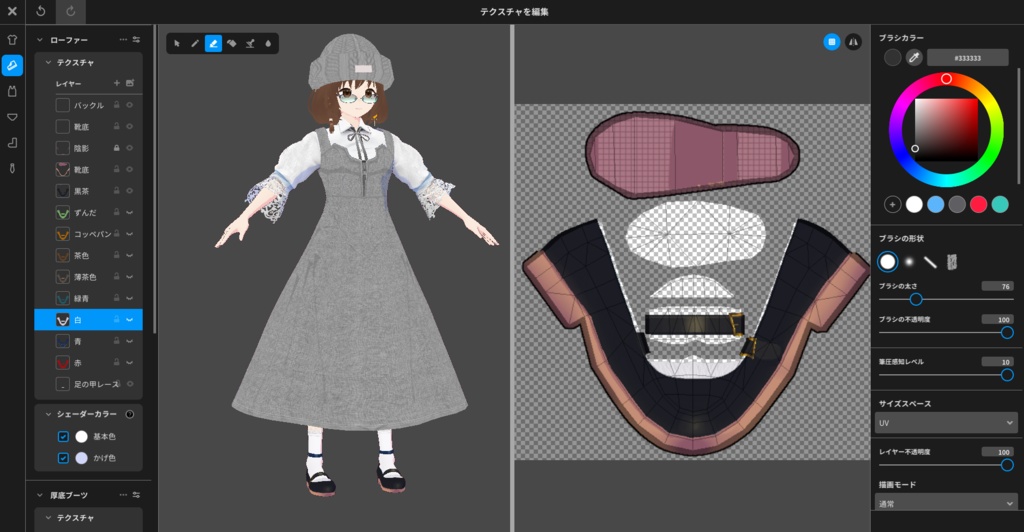Open ローファー more options menu (three dots)
Screen dimensions: 1024x532
pos(123,40)
